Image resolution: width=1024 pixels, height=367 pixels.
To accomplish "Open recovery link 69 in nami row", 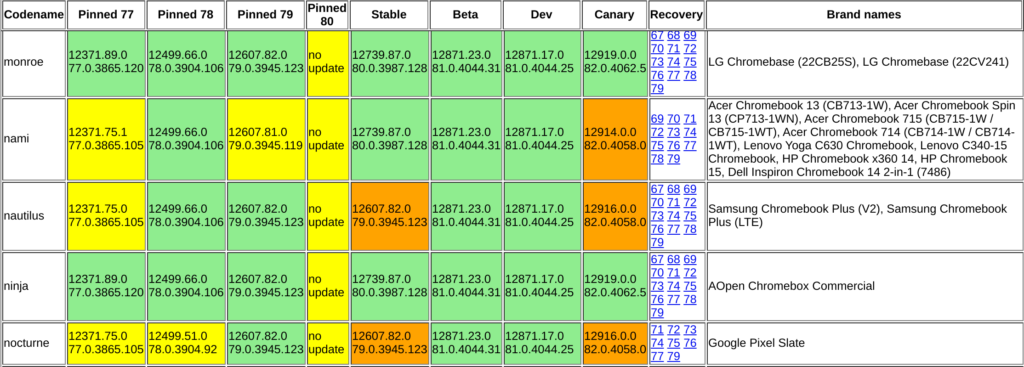I will (657, 119).
